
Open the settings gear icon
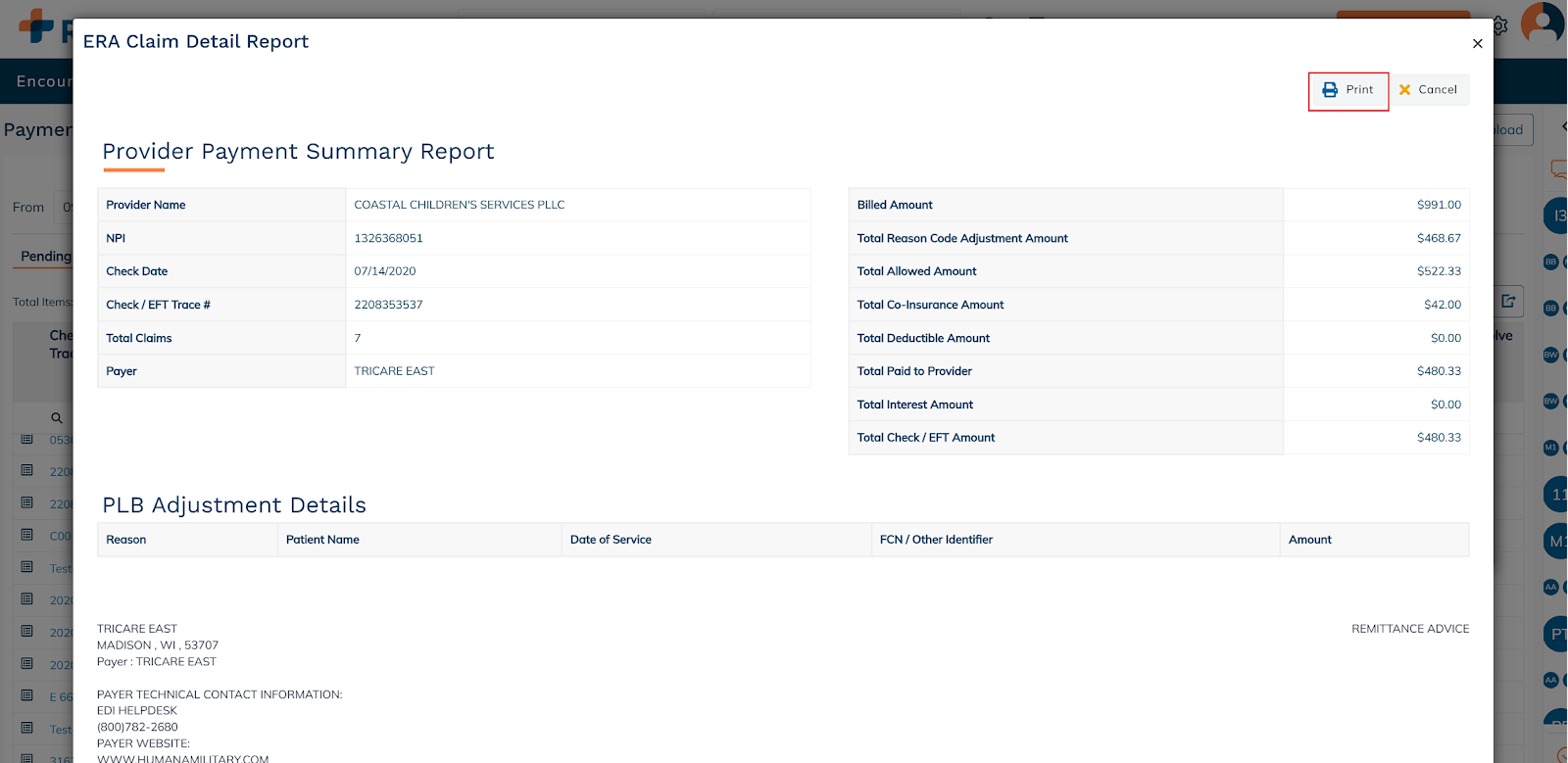coord(1499,26)
